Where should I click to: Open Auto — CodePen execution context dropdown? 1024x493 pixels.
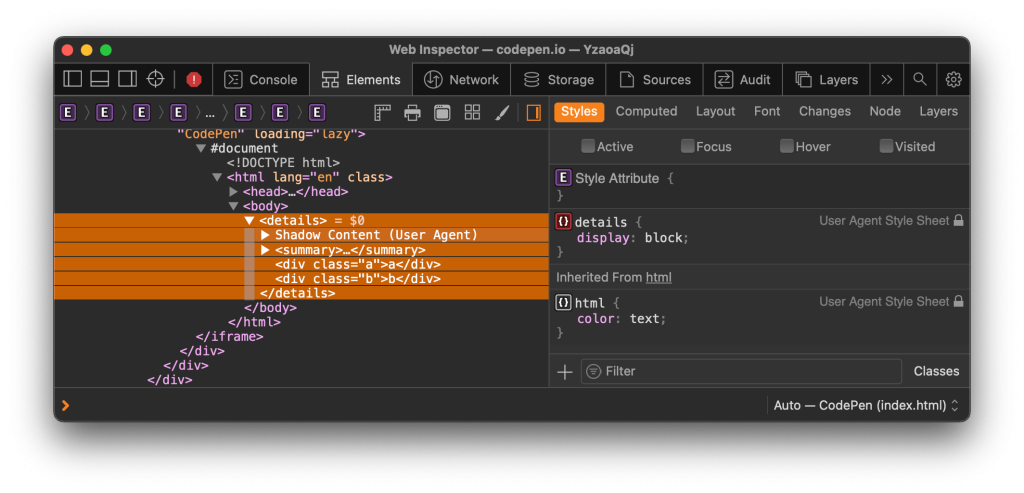866,406
